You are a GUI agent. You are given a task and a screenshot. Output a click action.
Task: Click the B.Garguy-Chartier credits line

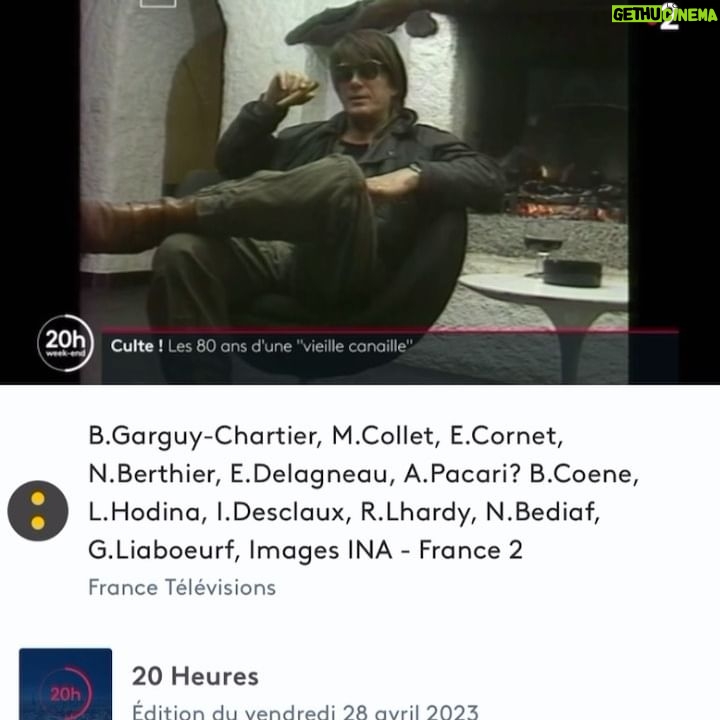(x=326, y=436)
